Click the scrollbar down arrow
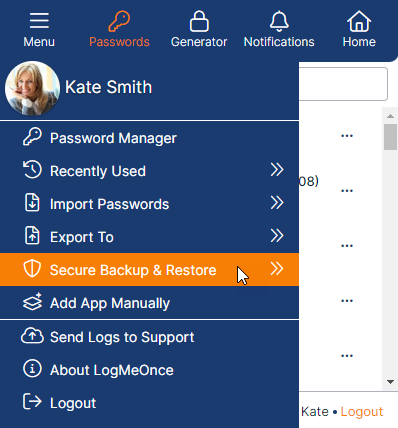 pos(390,382)
